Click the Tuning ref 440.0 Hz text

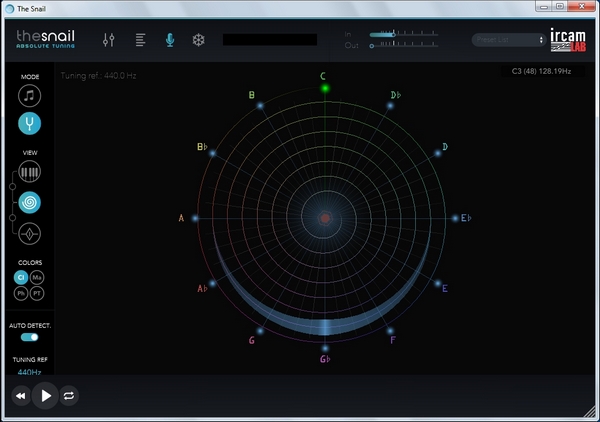(98, 76)
